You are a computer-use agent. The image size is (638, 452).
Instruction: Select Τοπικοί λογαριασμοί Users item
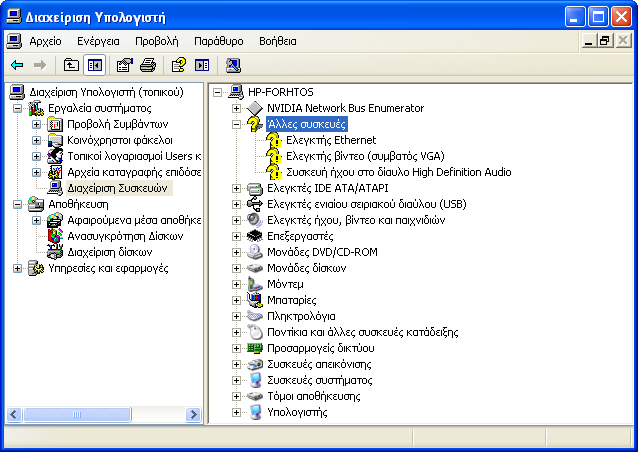134,156
